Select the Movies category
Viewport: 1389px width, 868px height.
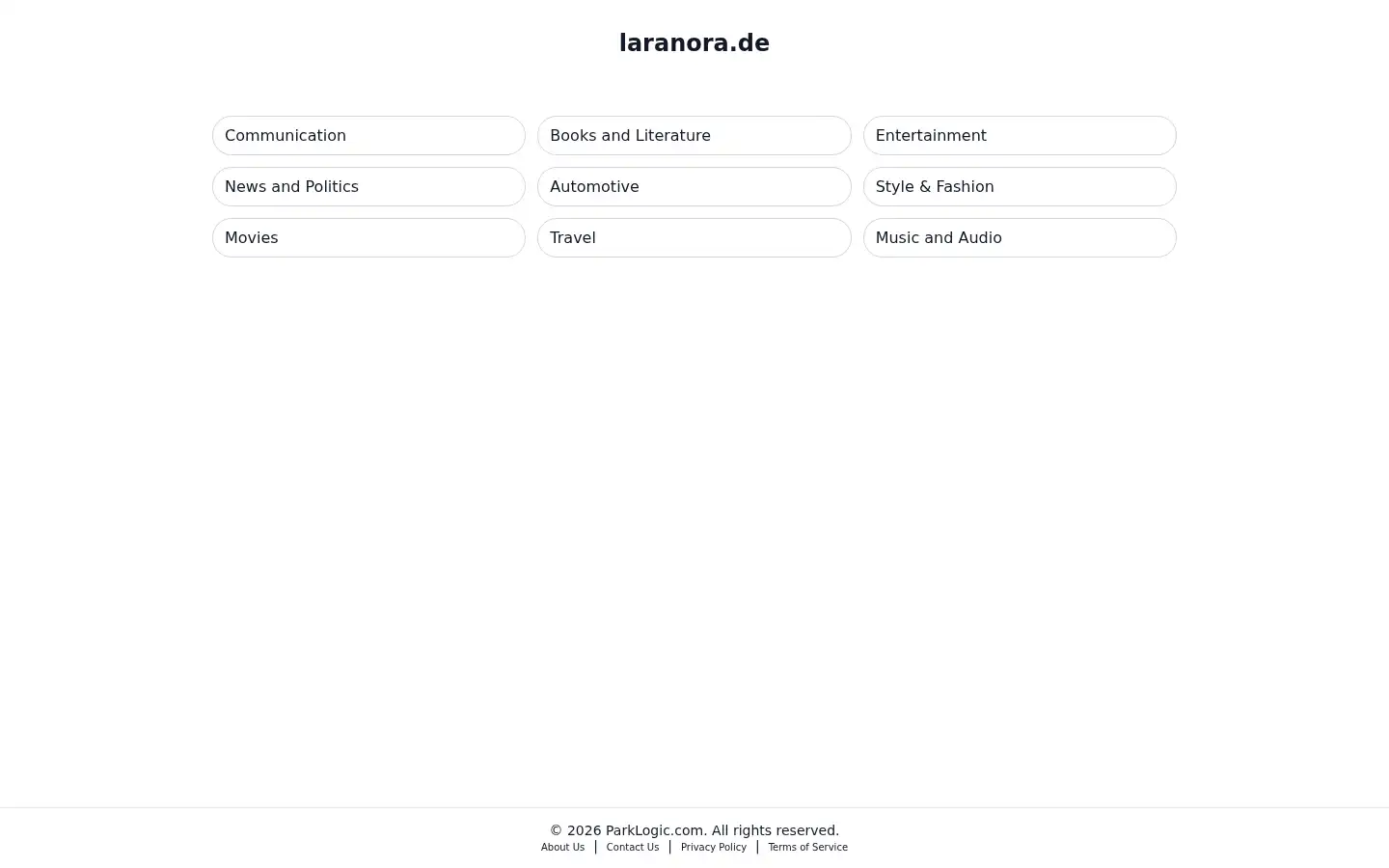point(368,237)
